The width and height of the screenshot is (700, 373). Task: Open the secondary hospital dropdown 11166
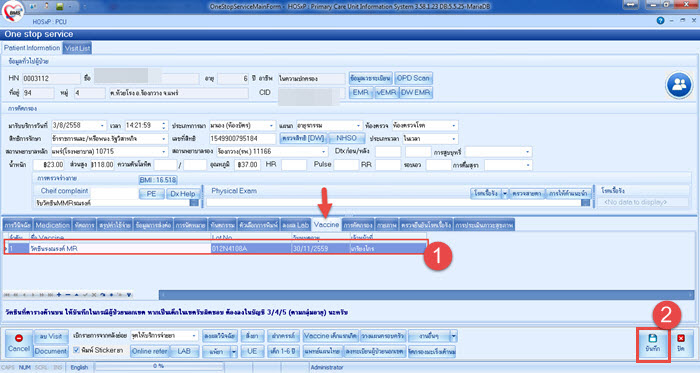pyautogui.click(x=324, y=152)
